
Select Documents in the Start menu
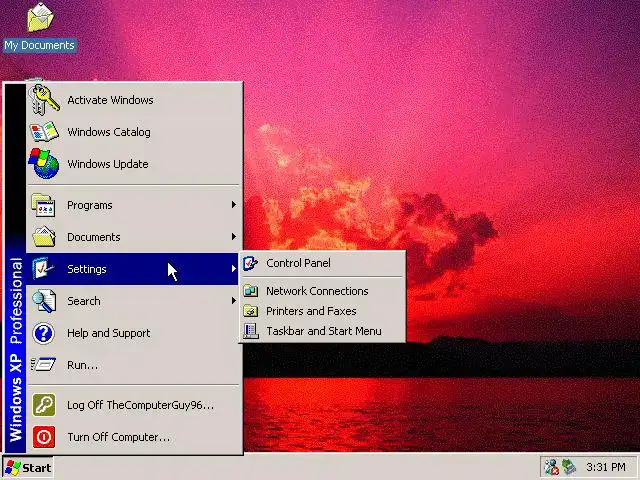pos(134,237)
